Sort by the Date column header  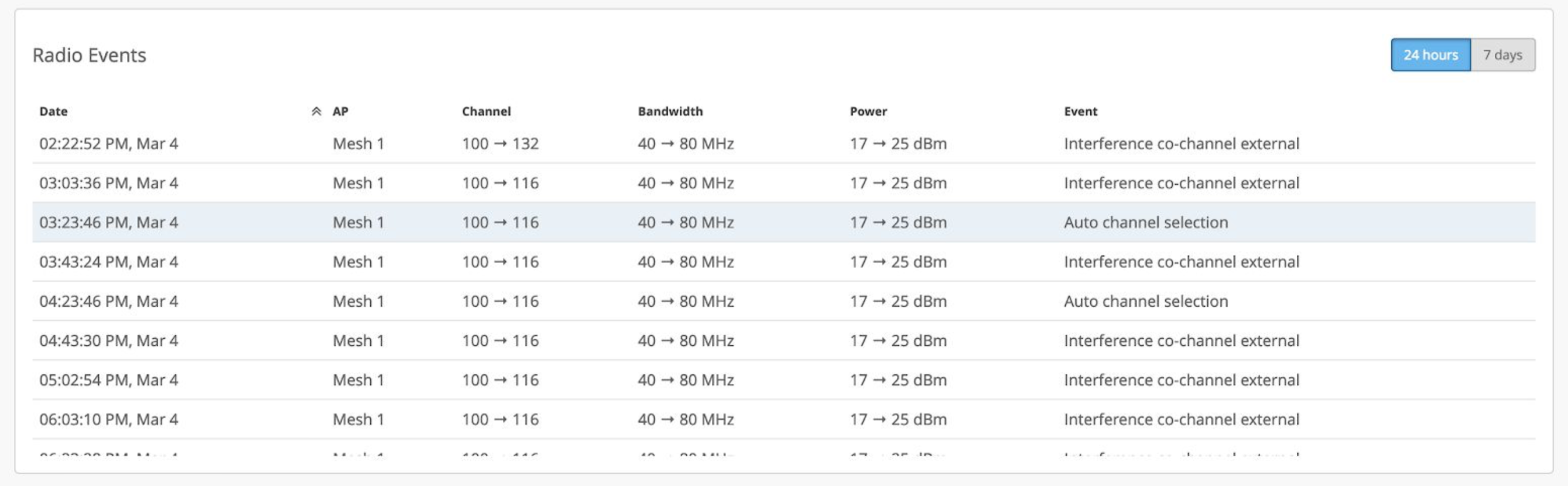53,111
